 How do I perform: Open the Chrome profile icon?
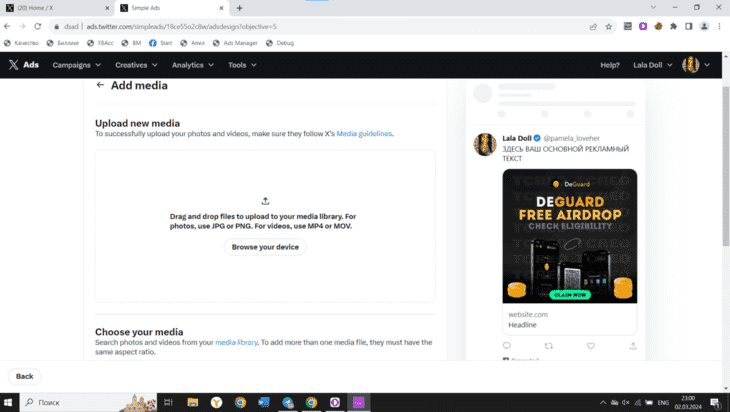click(x=704, y=27)
